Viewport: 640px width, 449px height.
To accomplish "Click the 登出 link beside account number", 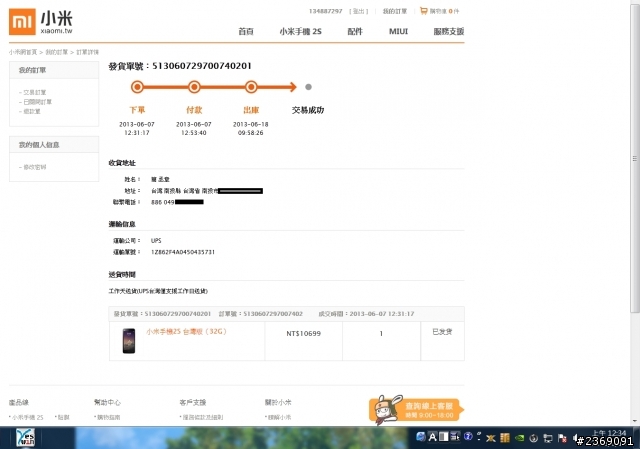I will coord(359,11).
